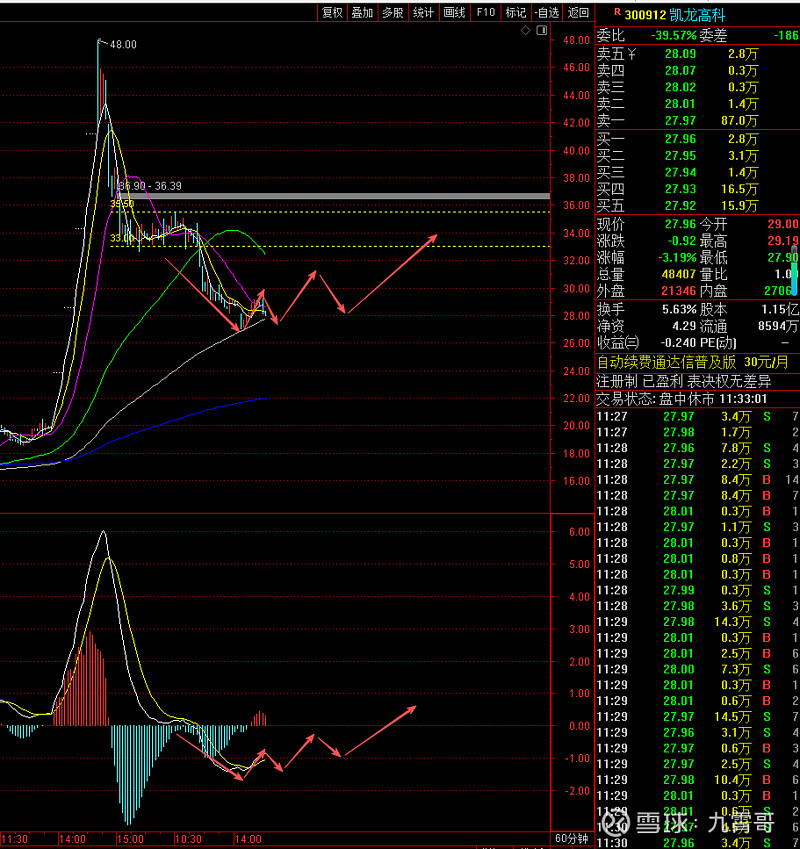Click the 标记 mark button
Image resolution: width=800 pixels, height=849 pixels.
click(515, 12)
